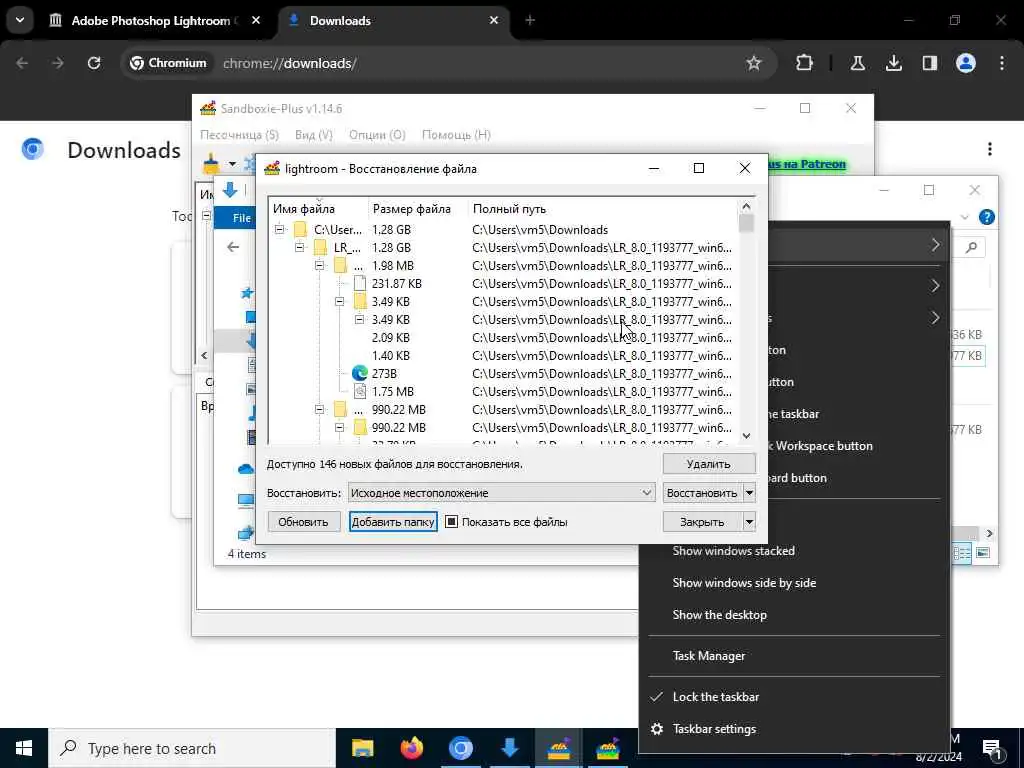Open the Downloads page three-dot menu
This screenshot has width=1024, height=768.
tap(990, 149)
